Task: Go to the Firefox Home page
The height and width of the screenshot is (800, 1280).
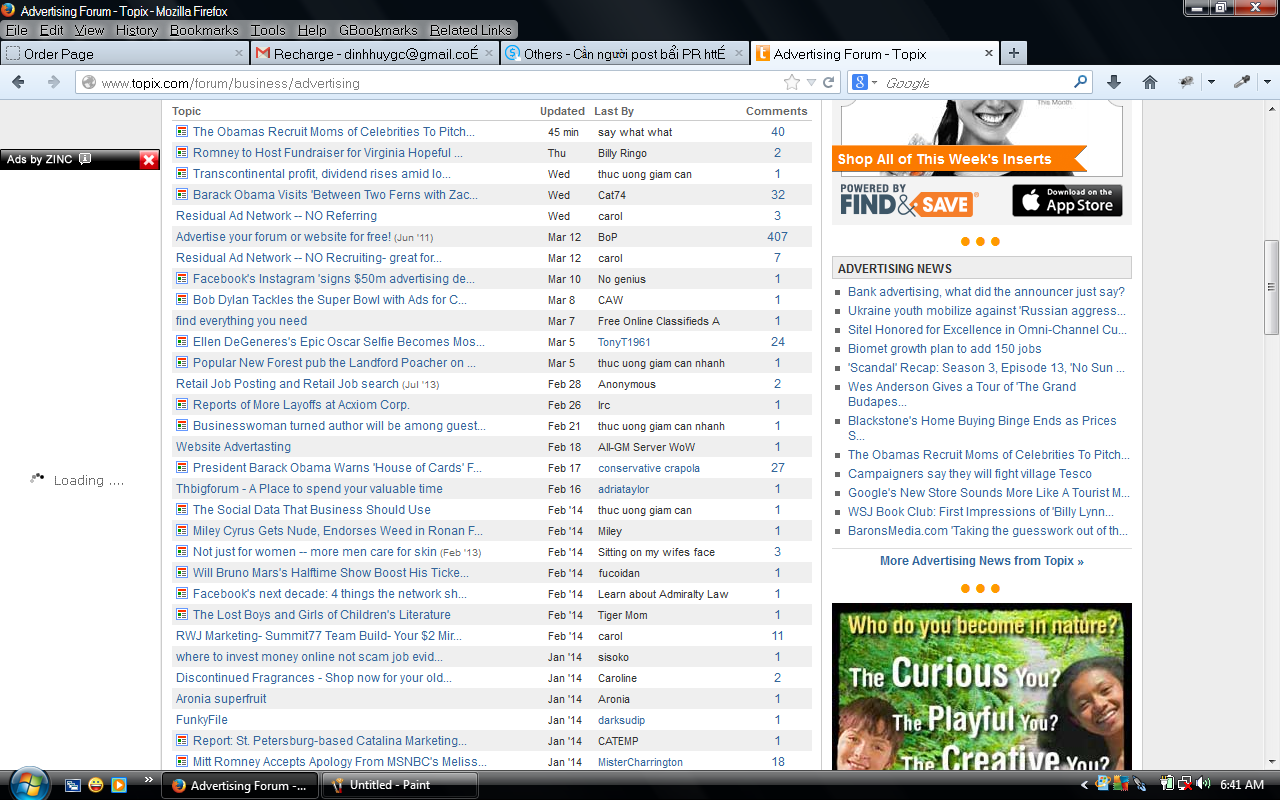Action: click(x=1150, y=82)
